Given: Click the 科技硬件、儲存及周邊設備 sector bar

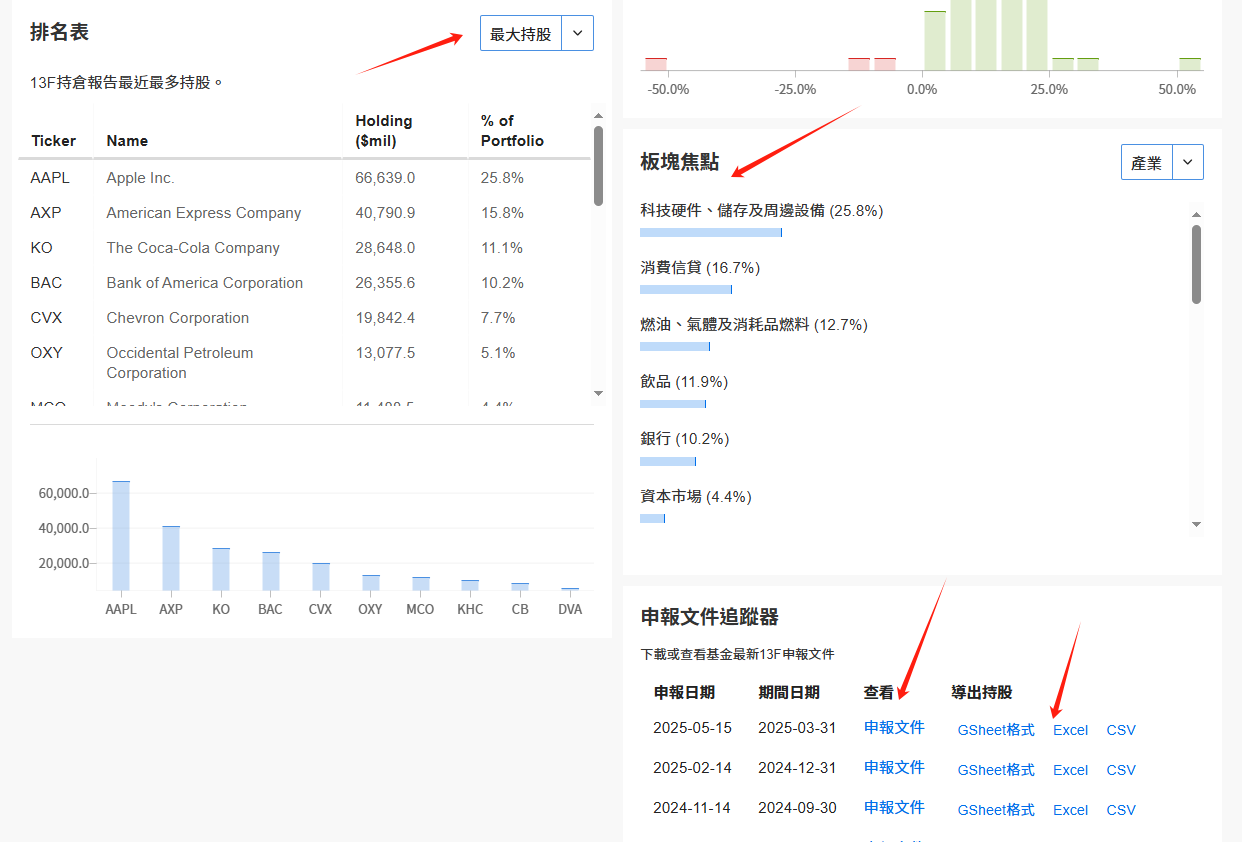Looking at the screenshot, I should (711, 232).
